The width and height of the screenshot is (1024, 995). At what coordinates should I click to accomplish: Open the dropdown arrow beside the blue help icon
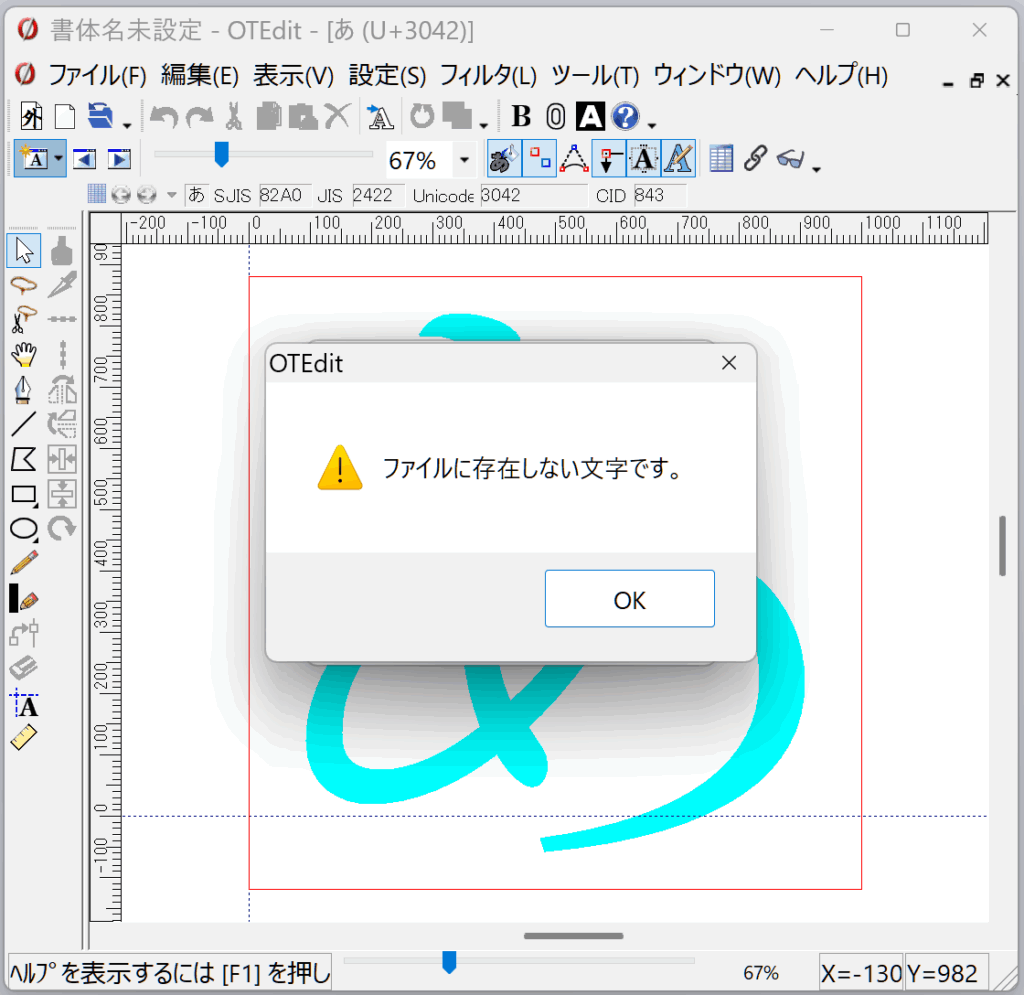coord(652,125)
